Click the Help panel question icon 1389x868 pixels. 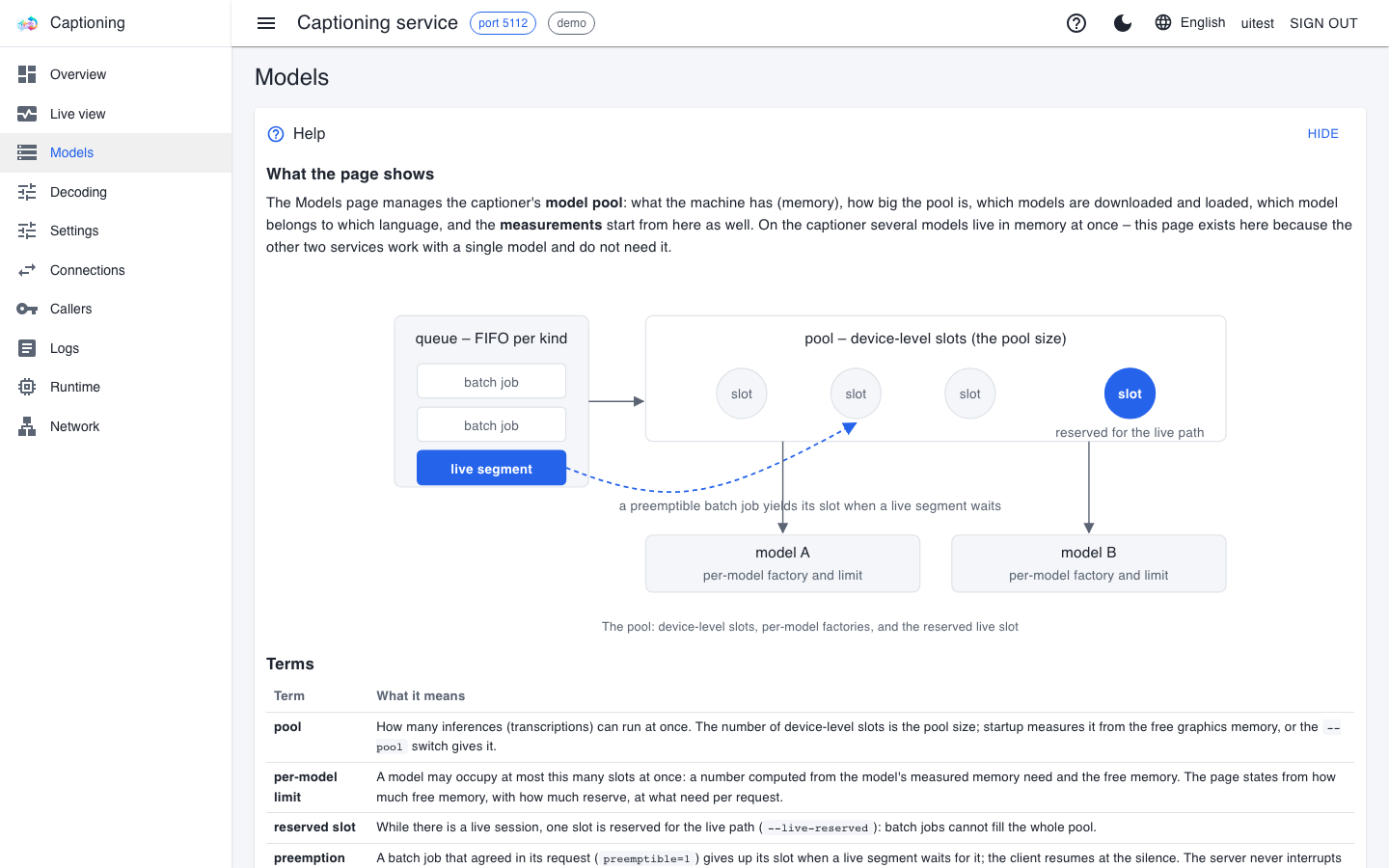(x=276, y=134)
